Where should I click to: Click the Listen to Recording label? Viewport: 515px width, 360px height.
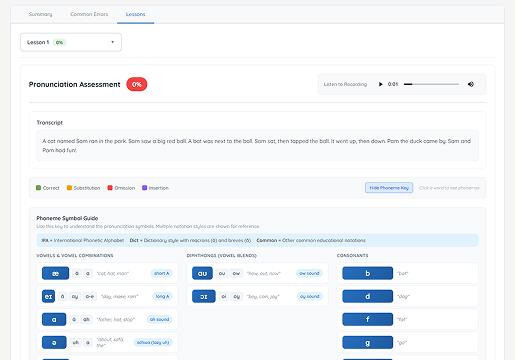click(x=345, y=84)
